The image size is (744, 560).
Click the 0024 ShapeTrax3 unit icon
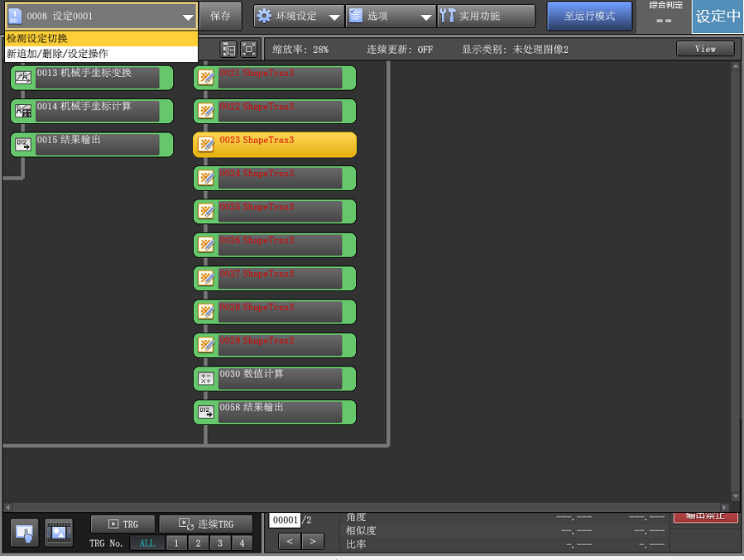[x=206, y=178]
